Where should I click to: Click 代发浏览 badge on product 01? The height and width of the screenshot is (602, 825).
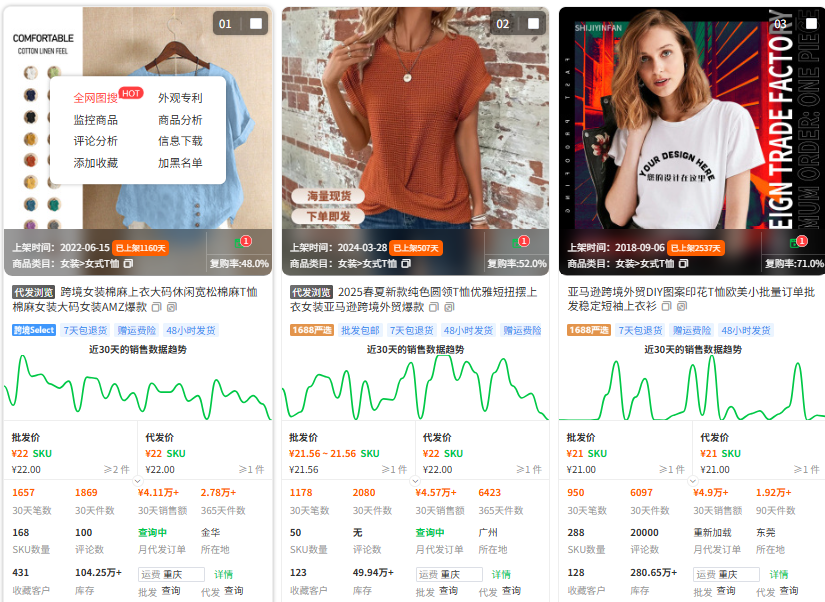coord(34,292)
